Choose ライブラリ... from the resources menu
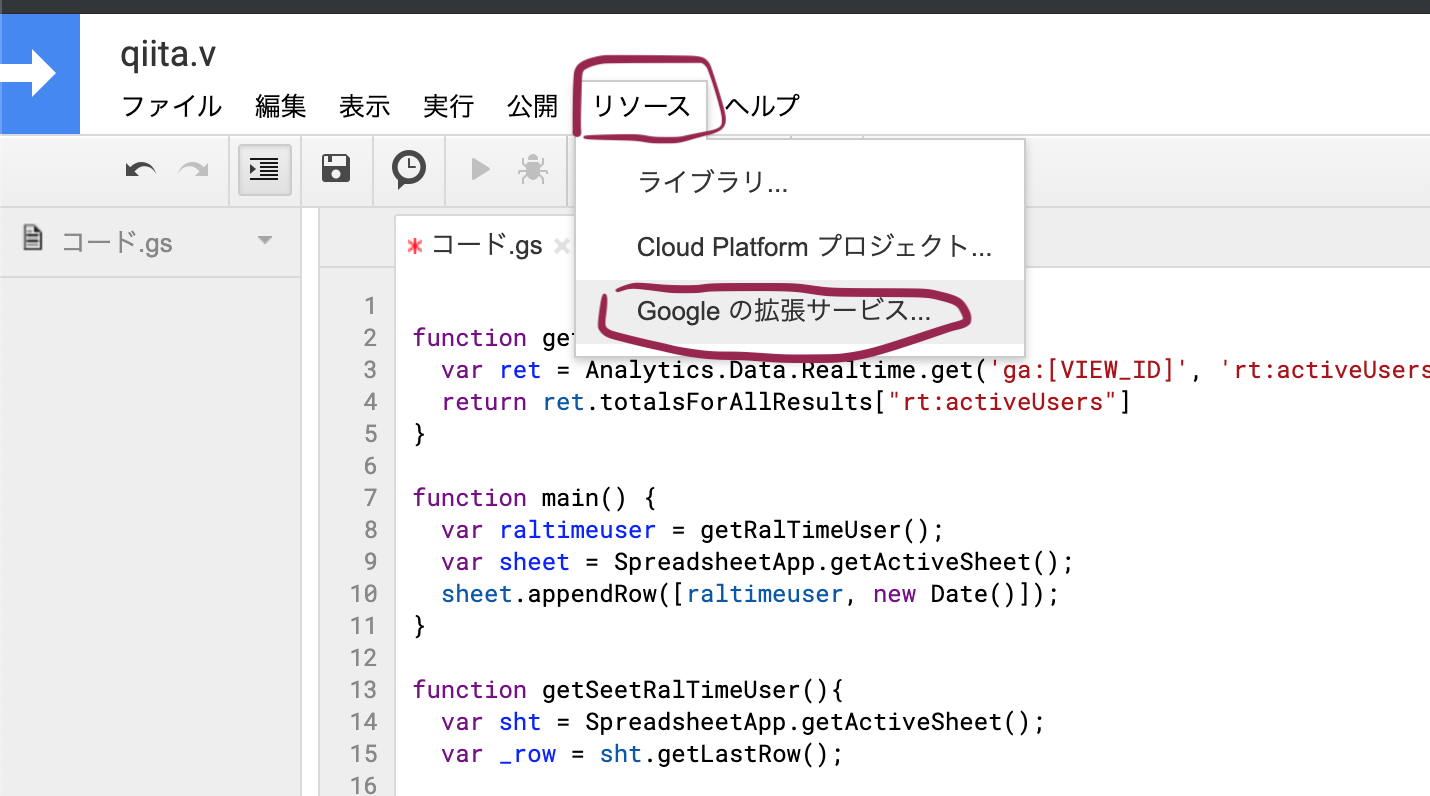The width and height of the screenshot is (1430, 796). click(712, 183)
